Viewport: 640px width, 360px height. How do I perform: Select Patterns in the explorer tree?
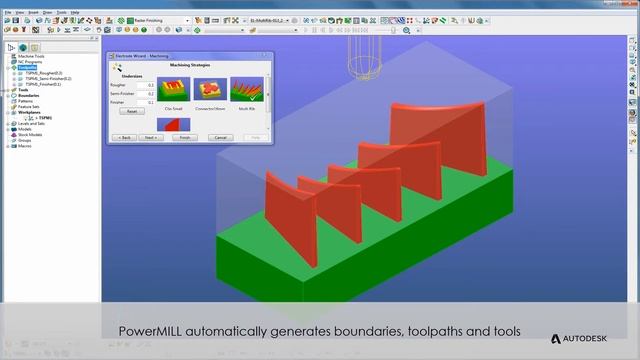pyautogui.click(x=25, y=101)
